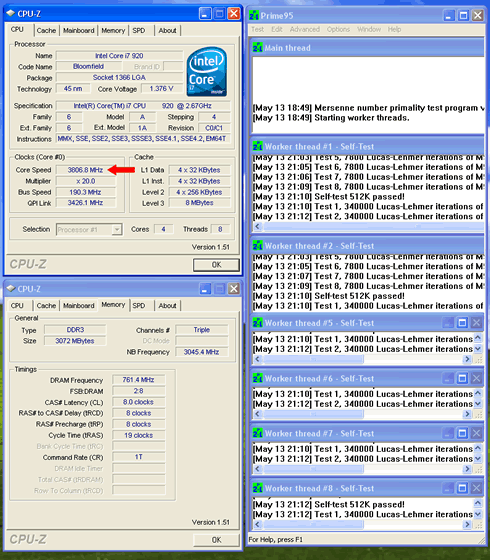Click the Multiplier value x 20.0
Viewport: 490px width, 560px height.
(x=85, y=181)
